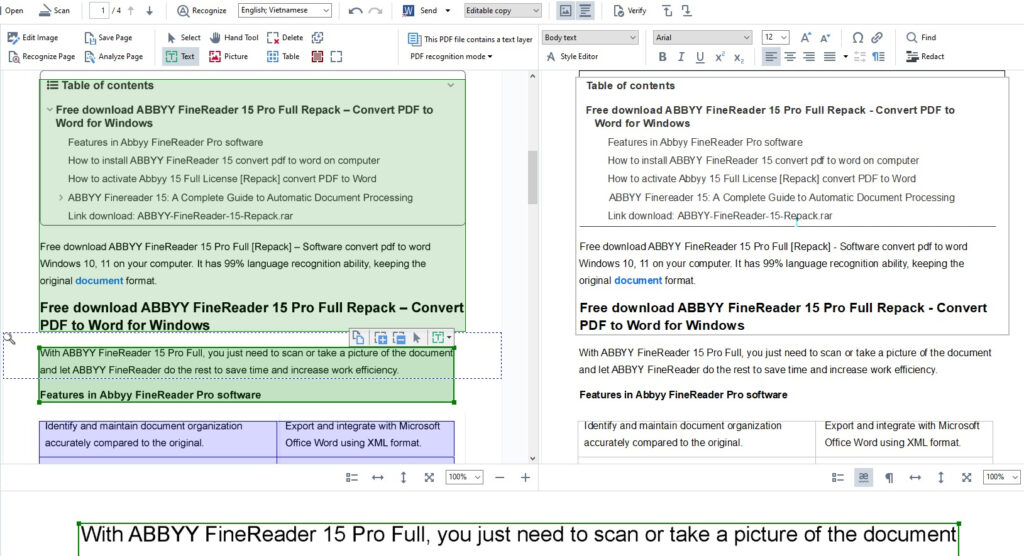Click the page number input field
1024x556 pixels.
click(98, 11)
